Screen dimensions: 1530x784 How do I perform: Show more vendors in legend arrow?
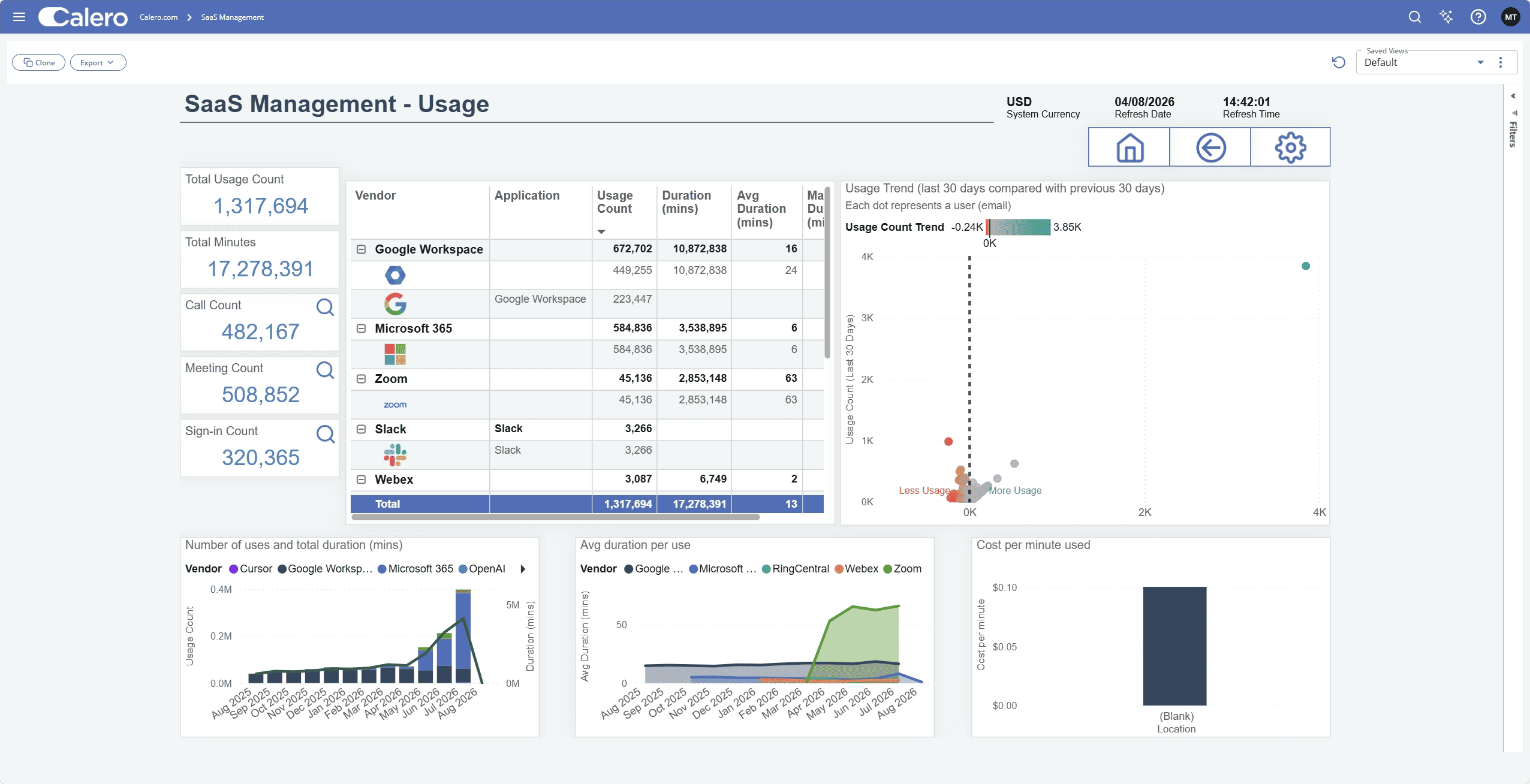pyautogui.click(x=523, y=569)
